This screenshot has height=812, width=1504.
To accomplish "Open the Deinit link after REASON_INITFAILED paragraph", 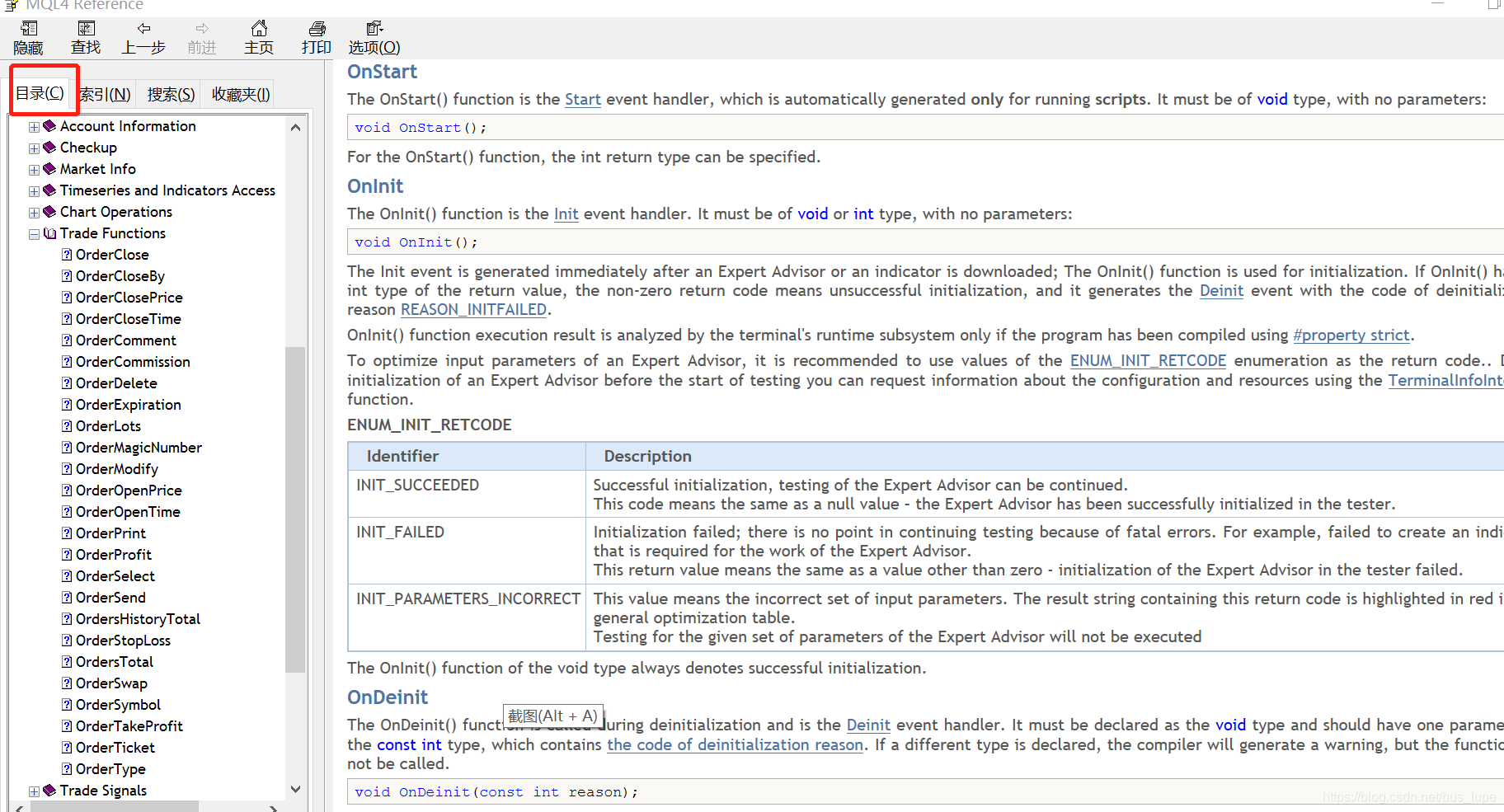I will [1221, 290].
